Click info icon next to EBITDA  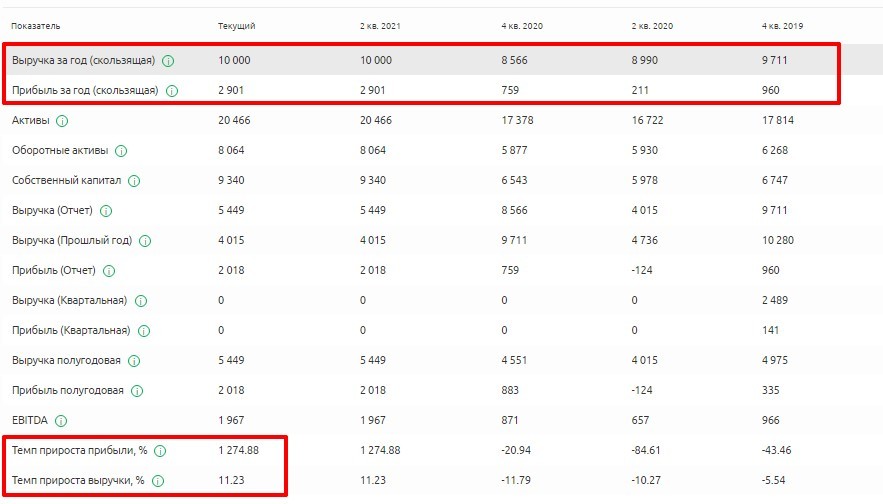[62, 421]
